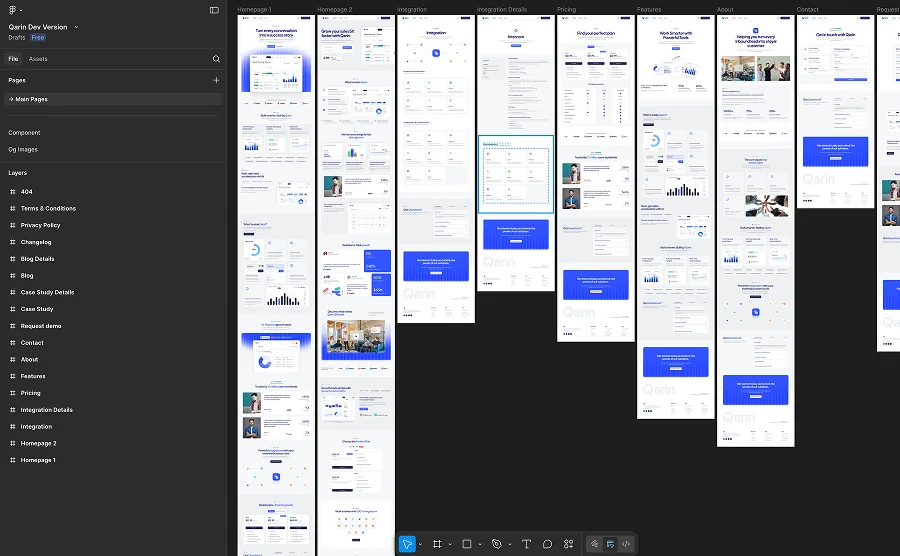Switch to Dev Mode code toggle
Viewport: 900px width, 556px height.
point(626,544)
